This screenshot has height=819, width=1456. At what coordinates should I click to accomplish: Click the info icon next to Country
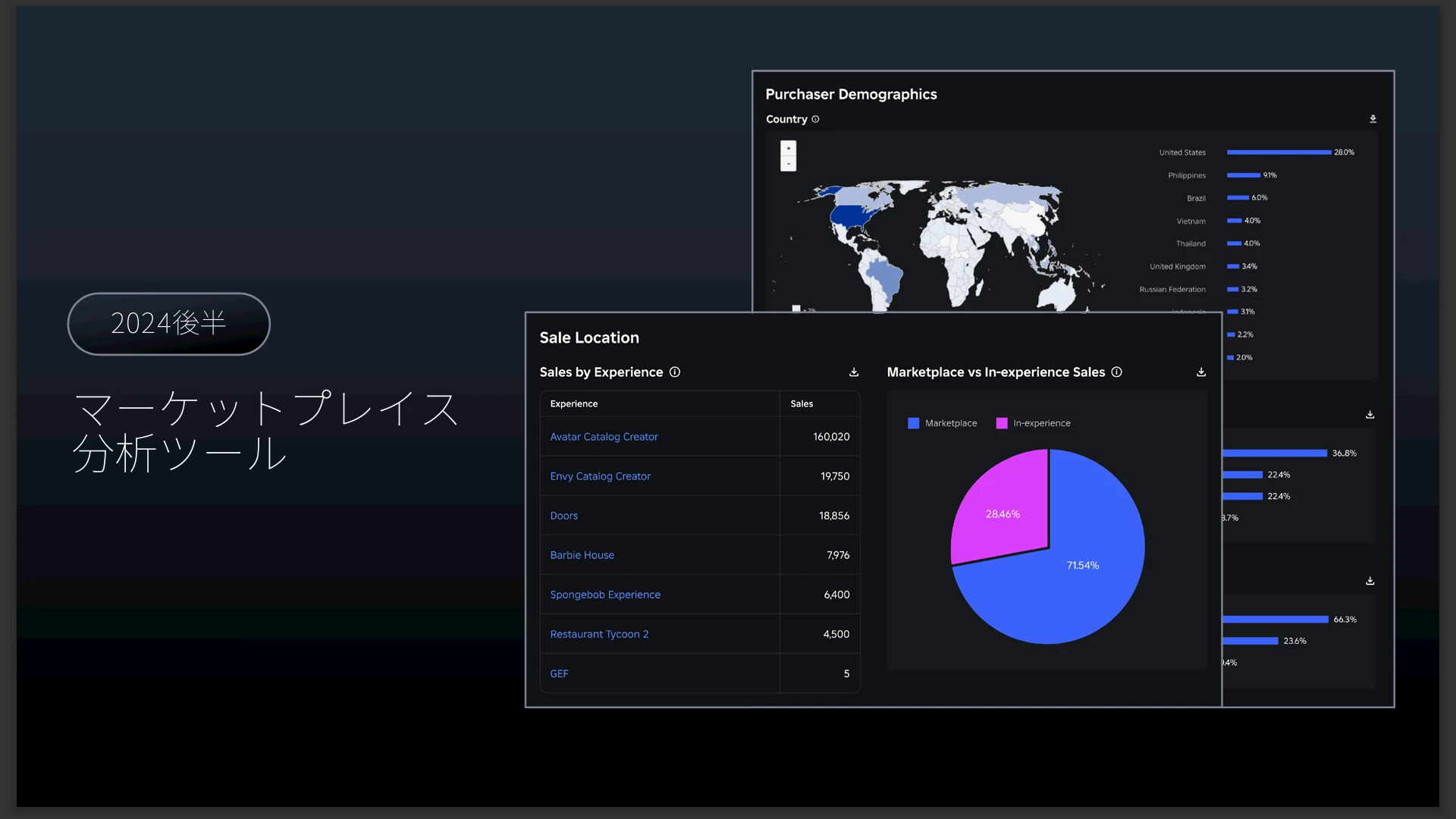pos(815,119)
